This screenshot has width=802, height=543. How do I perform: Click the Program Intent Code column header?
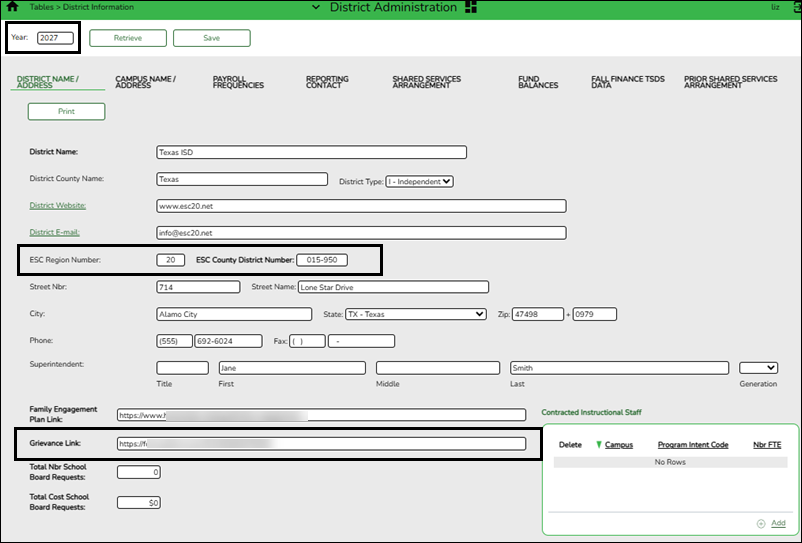[693, 445]
